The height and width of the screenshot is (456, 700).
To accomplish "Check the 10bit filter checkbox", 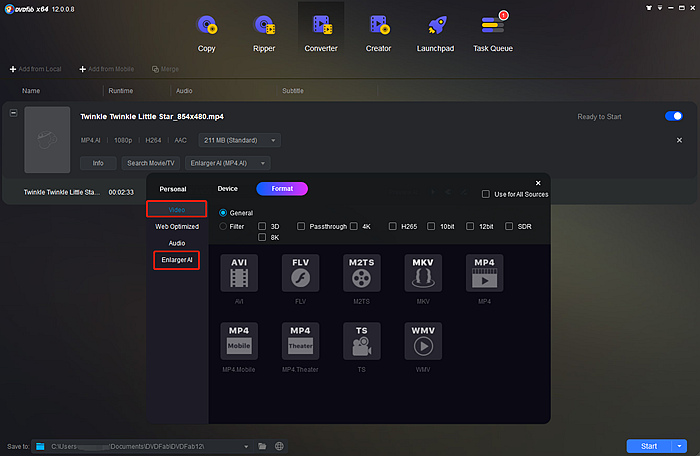I will [x=431, y=226].
